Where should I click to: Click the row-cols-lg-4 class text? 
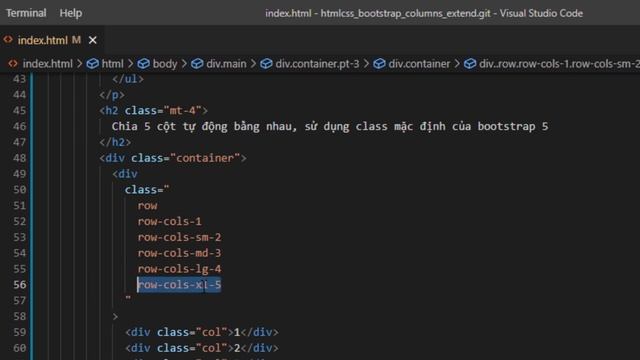coord(179,269)
